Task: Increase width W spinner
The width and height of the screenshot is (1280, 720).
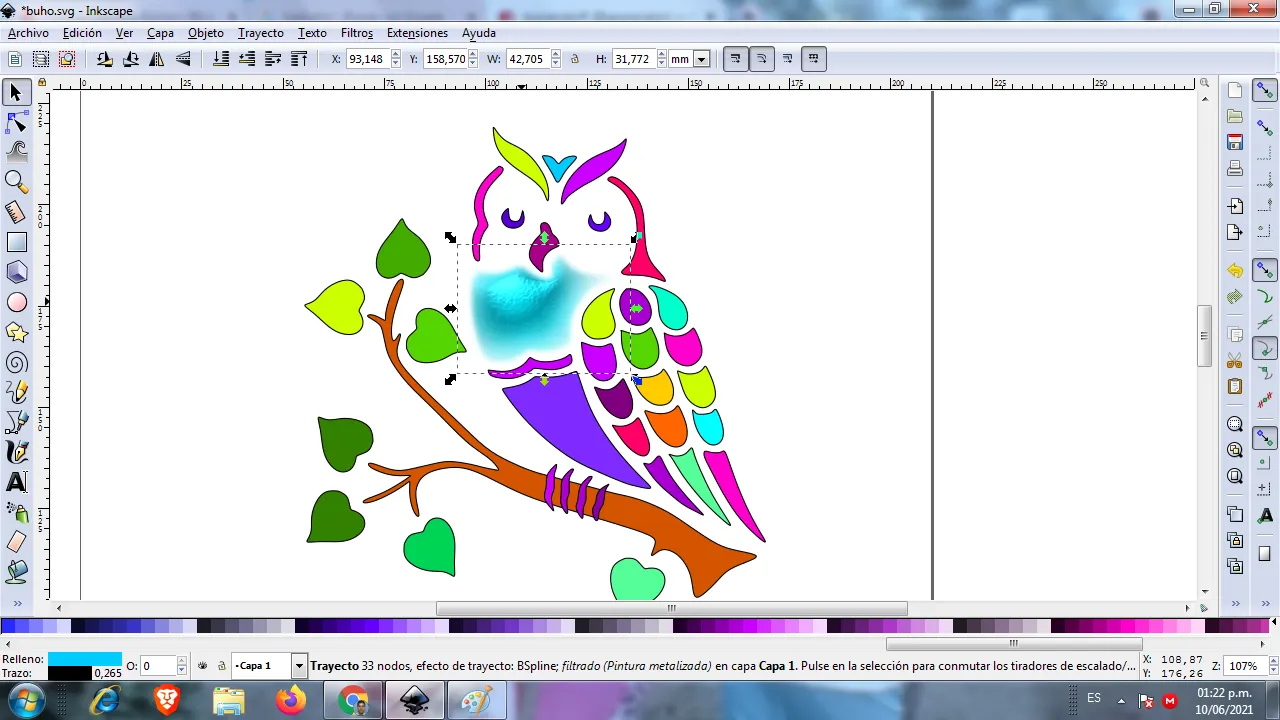Action: (x=556, y=55)
